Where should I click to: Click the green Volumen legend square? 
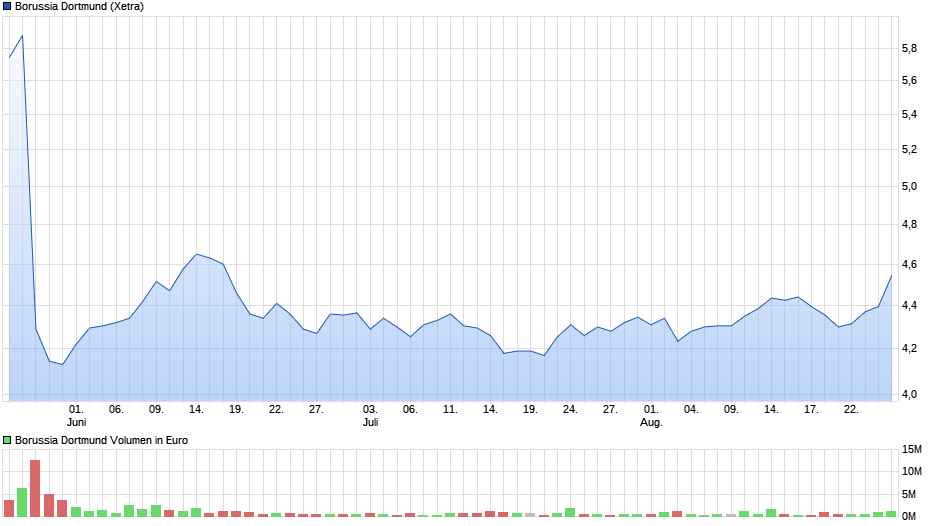(x=7, y=440)
